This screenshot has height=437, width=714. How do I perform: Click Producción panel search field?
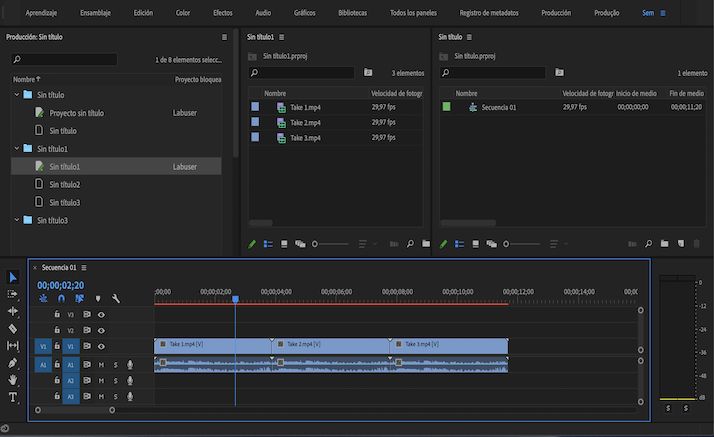point(64,59)
